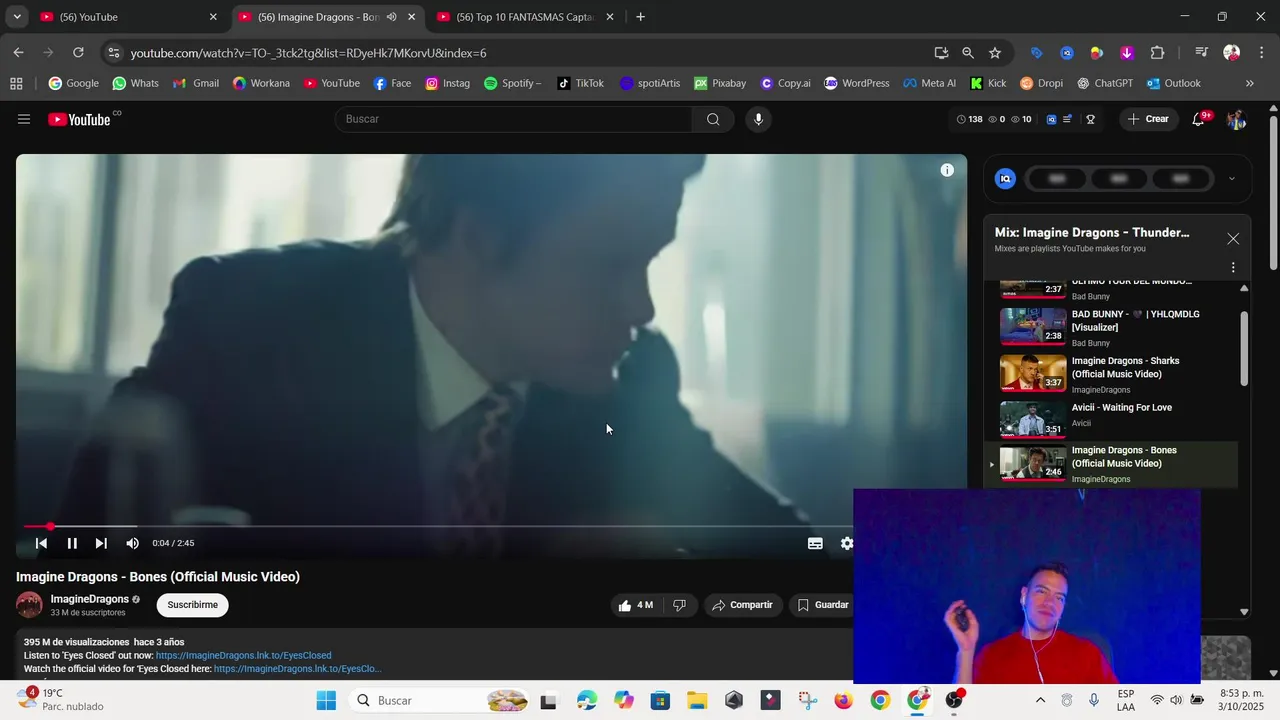This screenshot has width=1280, height=720.
Task: Click in the YouTube Buscar search field
Action: 513,119
